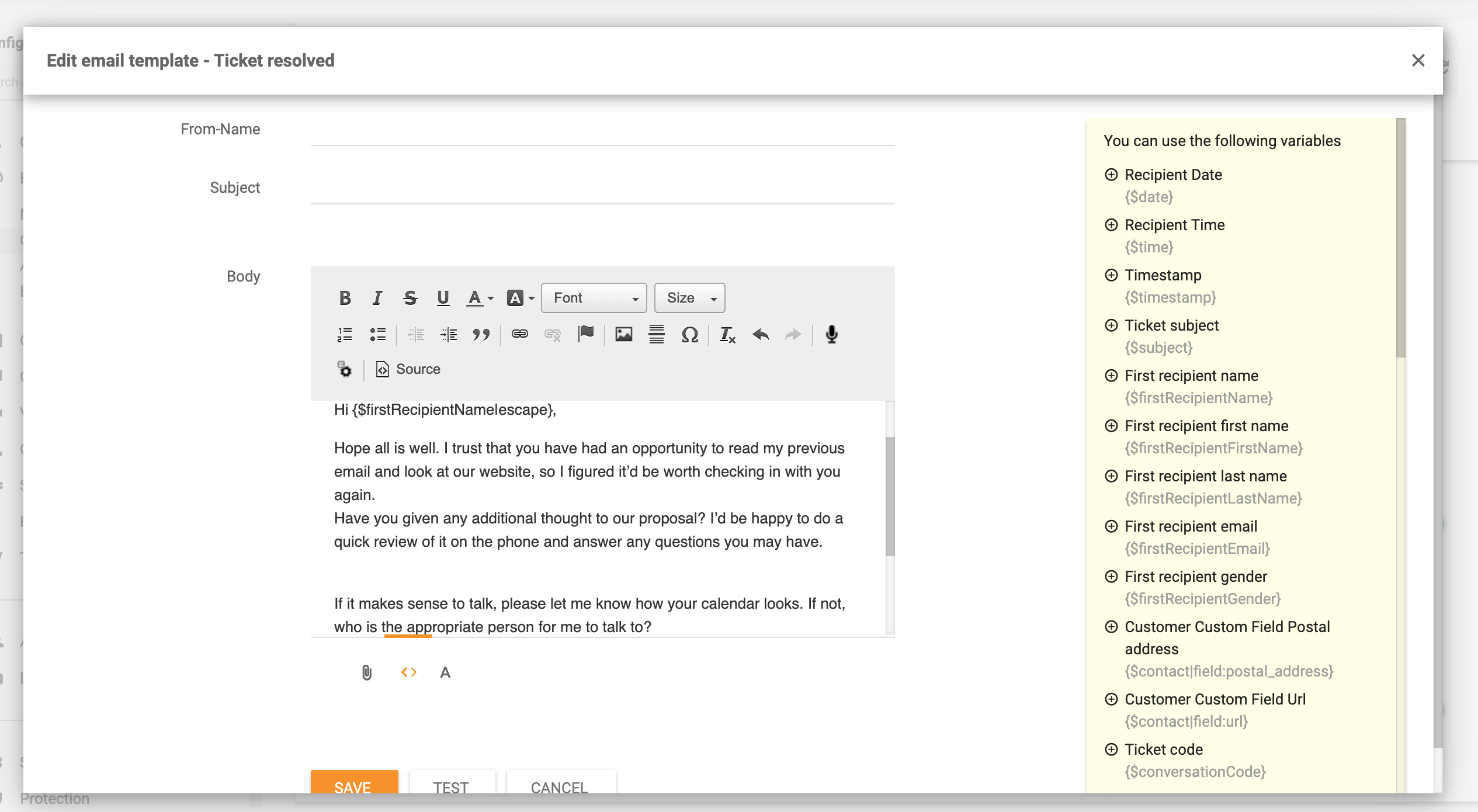Expand the Ticket subject variable
This screenshot has width=1478, height=812.
coord(1112,326)
